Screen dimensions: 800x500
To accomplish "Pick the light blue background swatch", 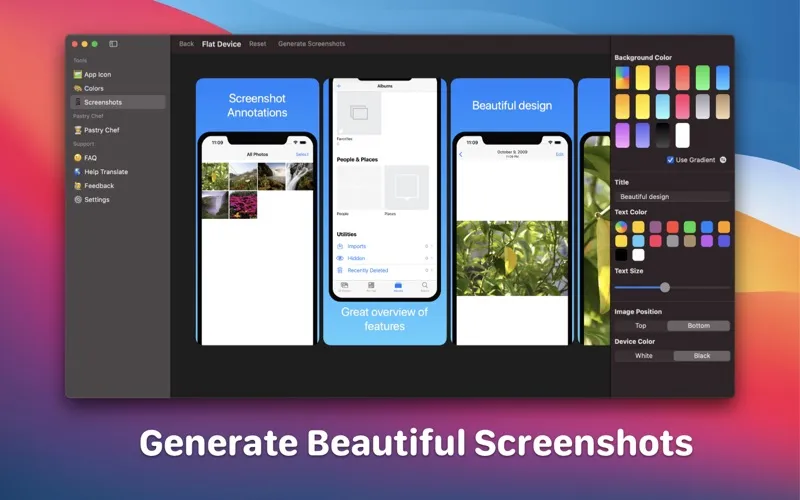I will coord(663,107).
